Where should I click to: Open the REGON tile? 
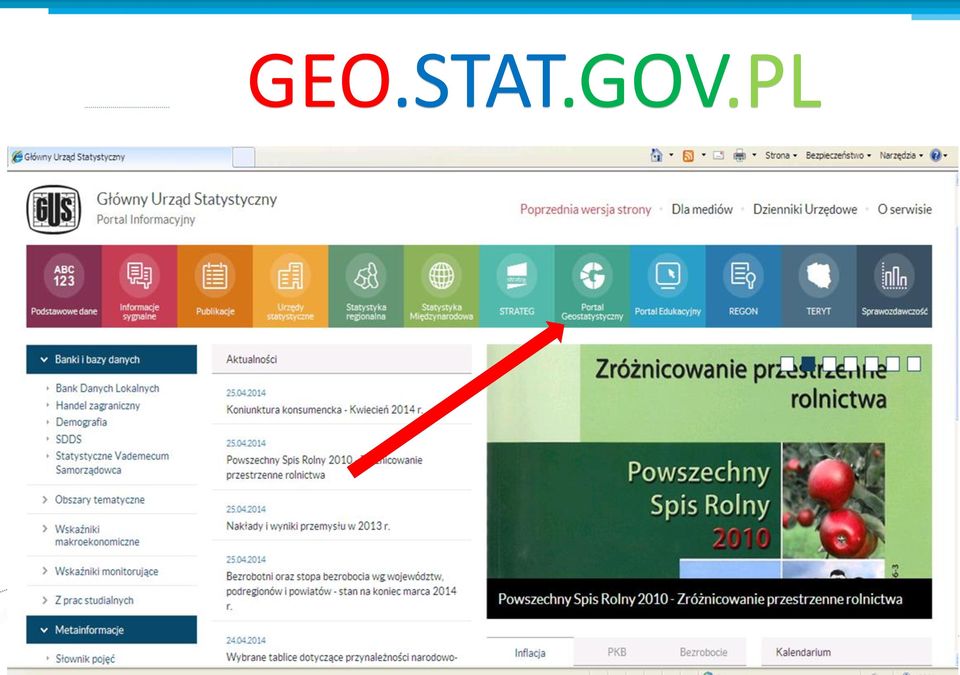(743, 286)
